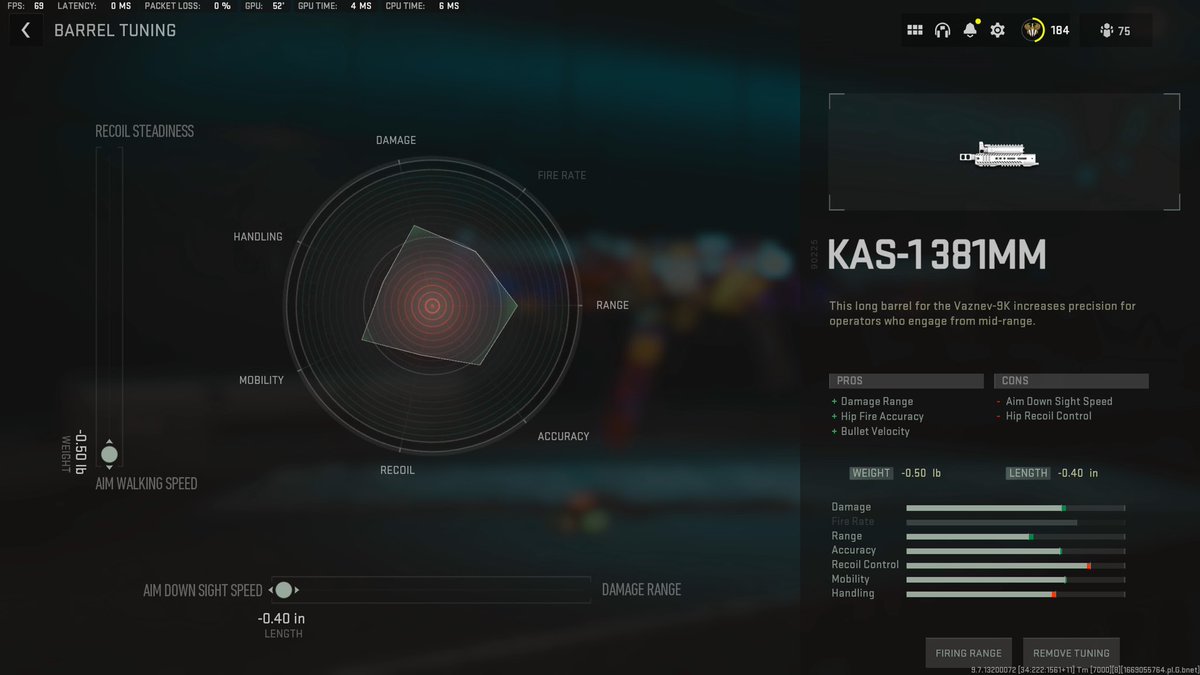Click the FPS 69 counter
The height and width of the screenshot is (675, 1200).
24,6
